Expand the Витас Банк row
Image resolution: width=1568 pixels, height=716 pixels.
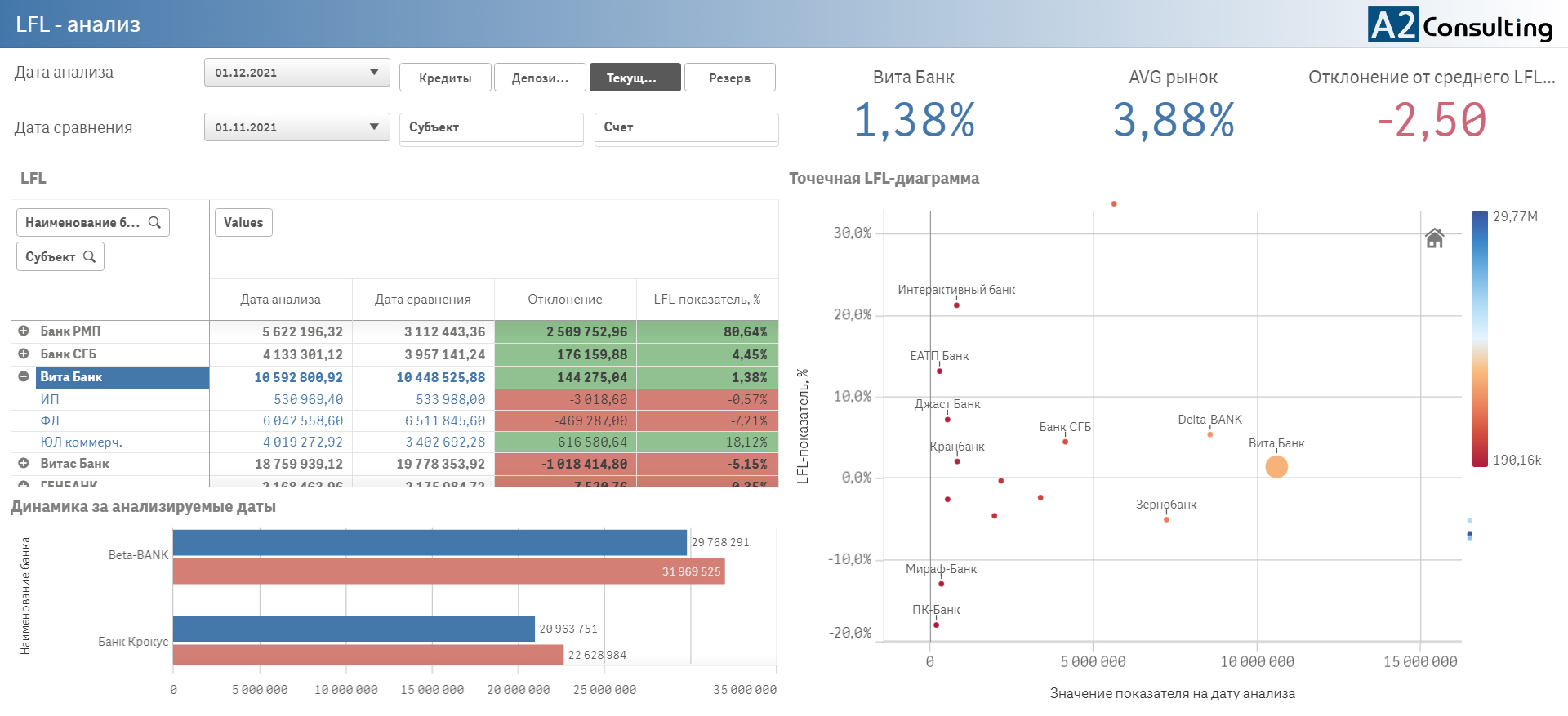coord(24,463)
